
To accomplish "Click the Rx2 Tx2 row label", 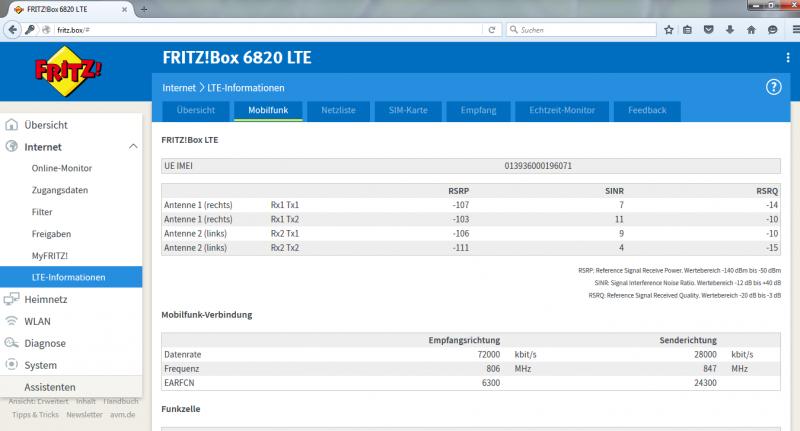I will point(285,248).
